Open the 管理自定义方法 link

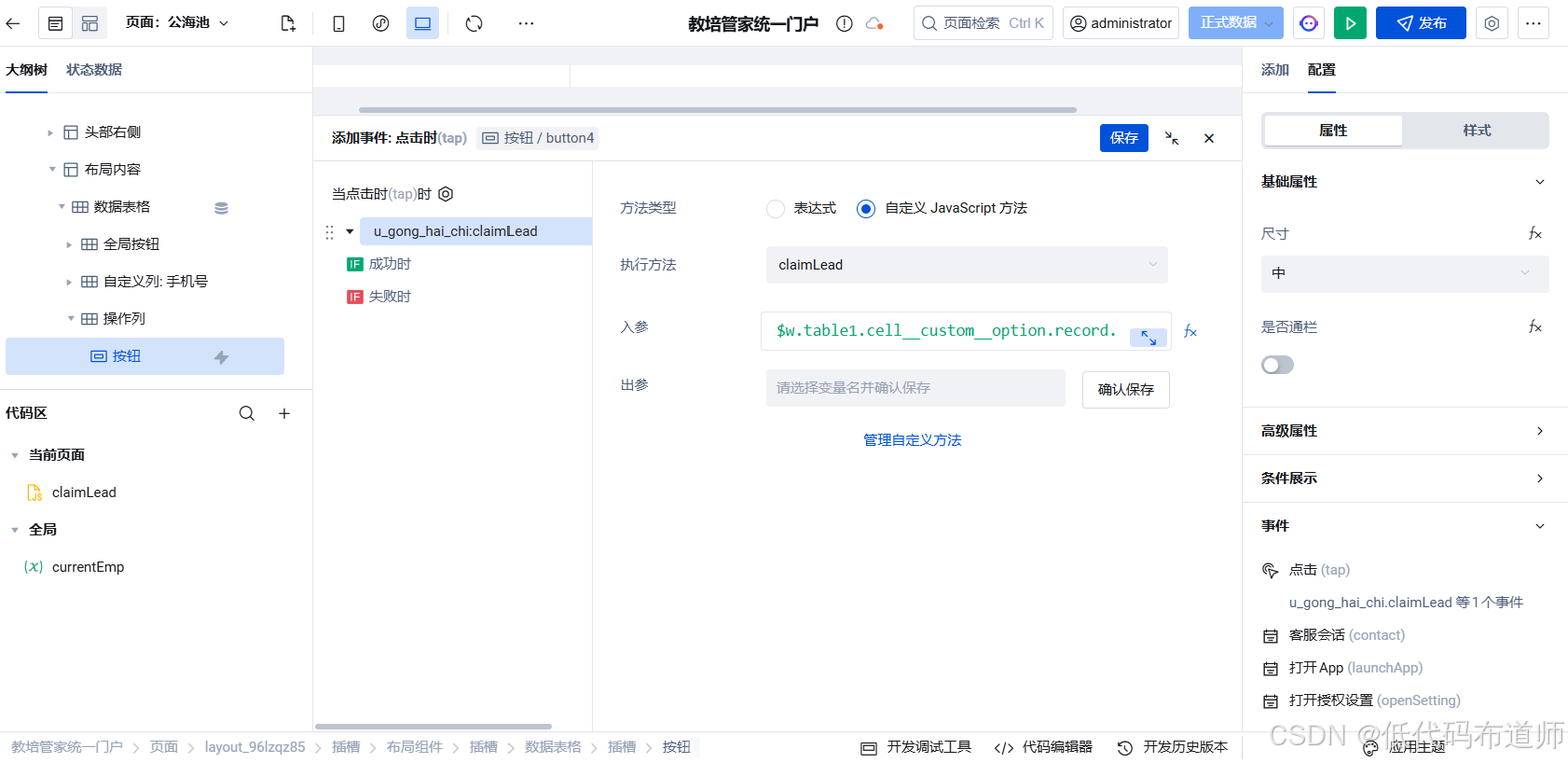(912, 440)
